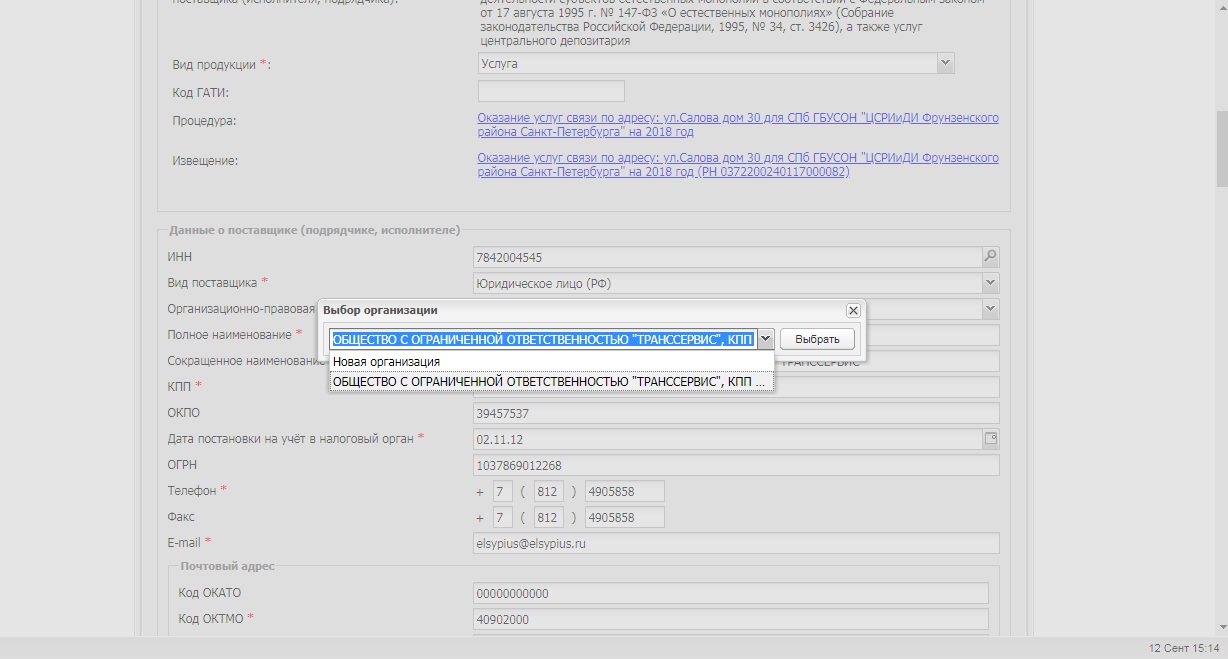Screen dimensions: 1228x659
Task: Choose Новая организация from the list
Action: click(551, 362)
